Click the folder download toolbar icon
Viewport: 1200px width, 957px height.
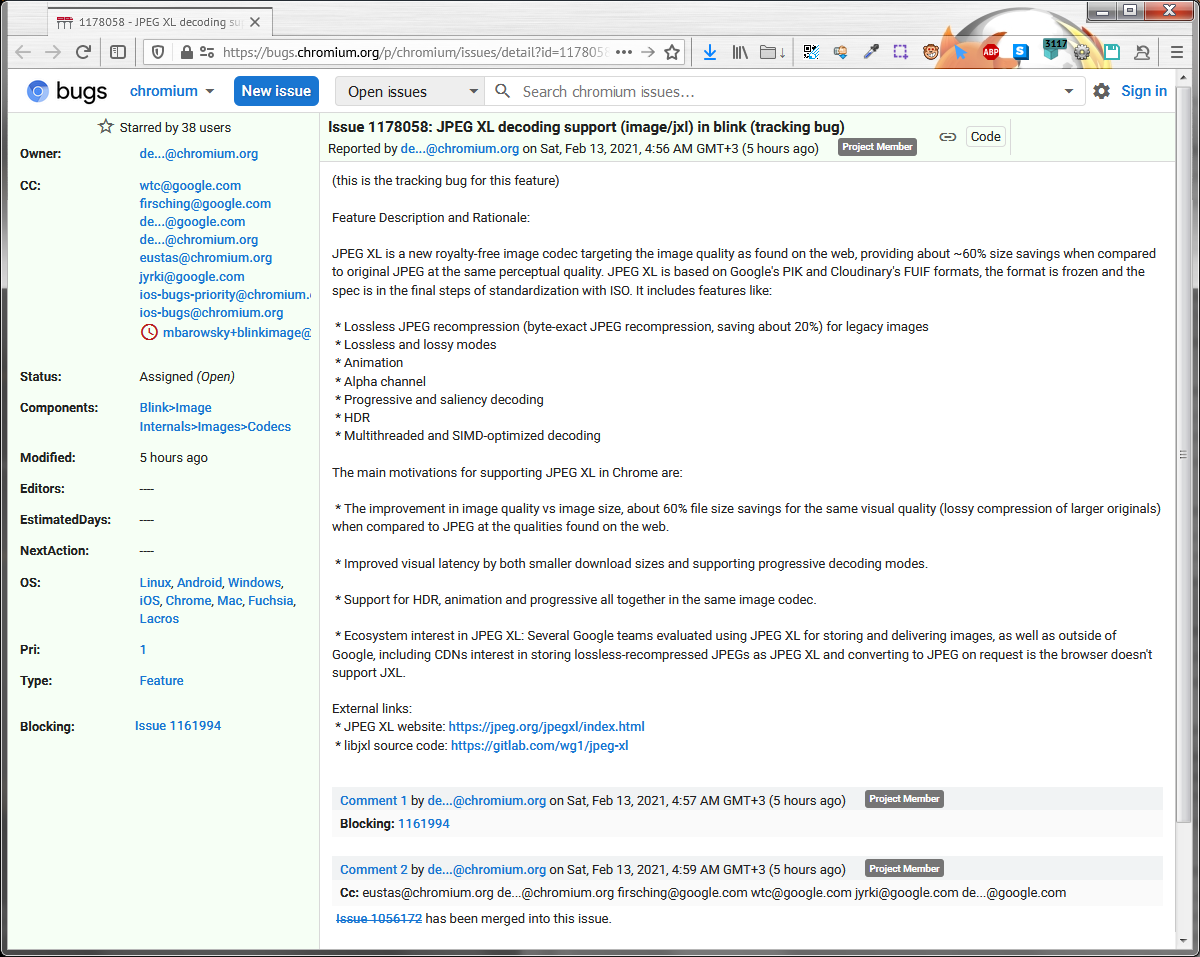(772, 52)
